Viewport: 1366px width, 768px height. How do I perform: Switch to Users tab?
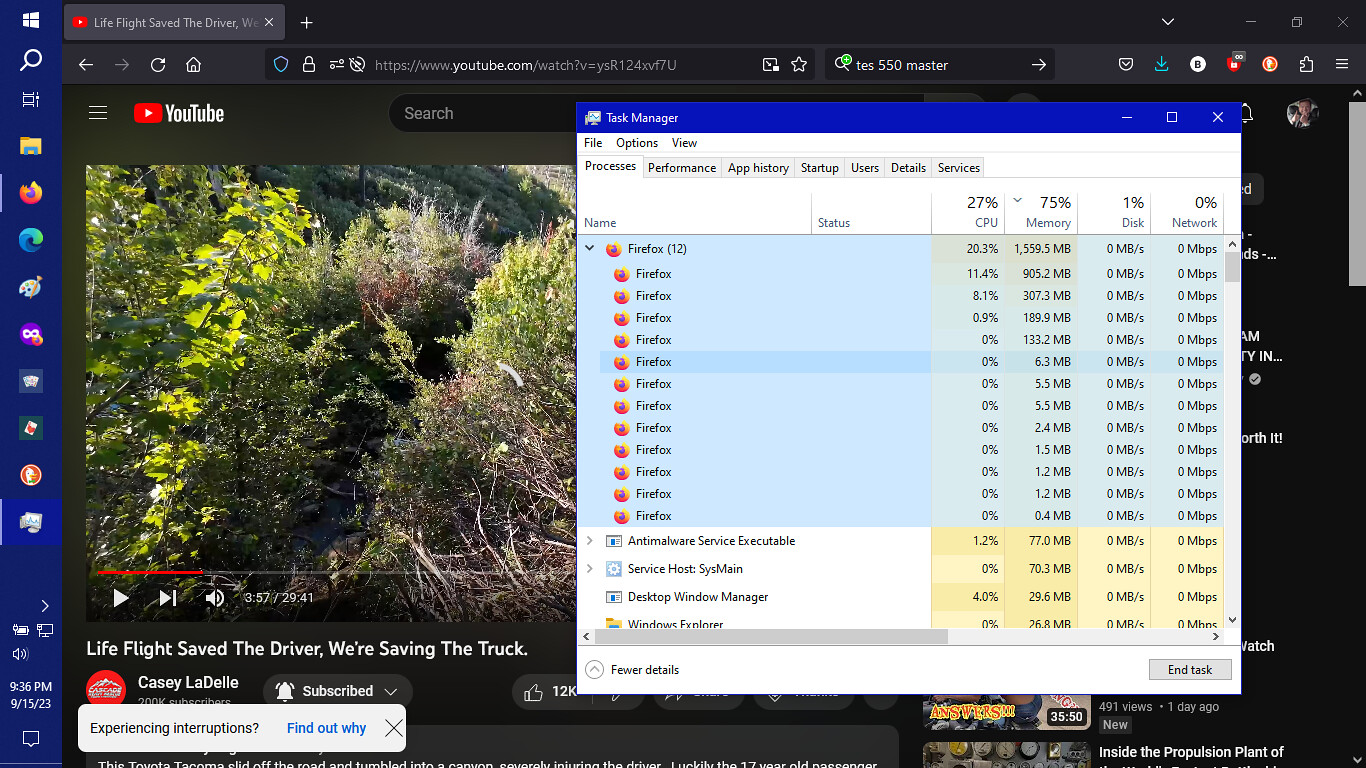[x=865, y=168]
